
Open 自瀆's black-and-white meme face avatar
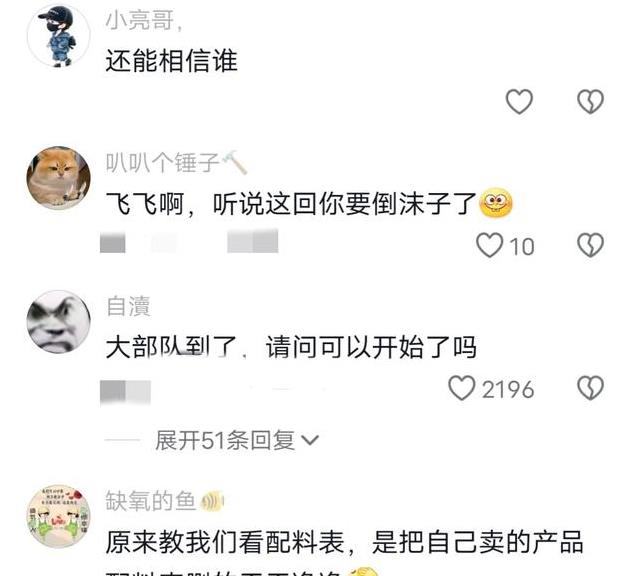59,322
